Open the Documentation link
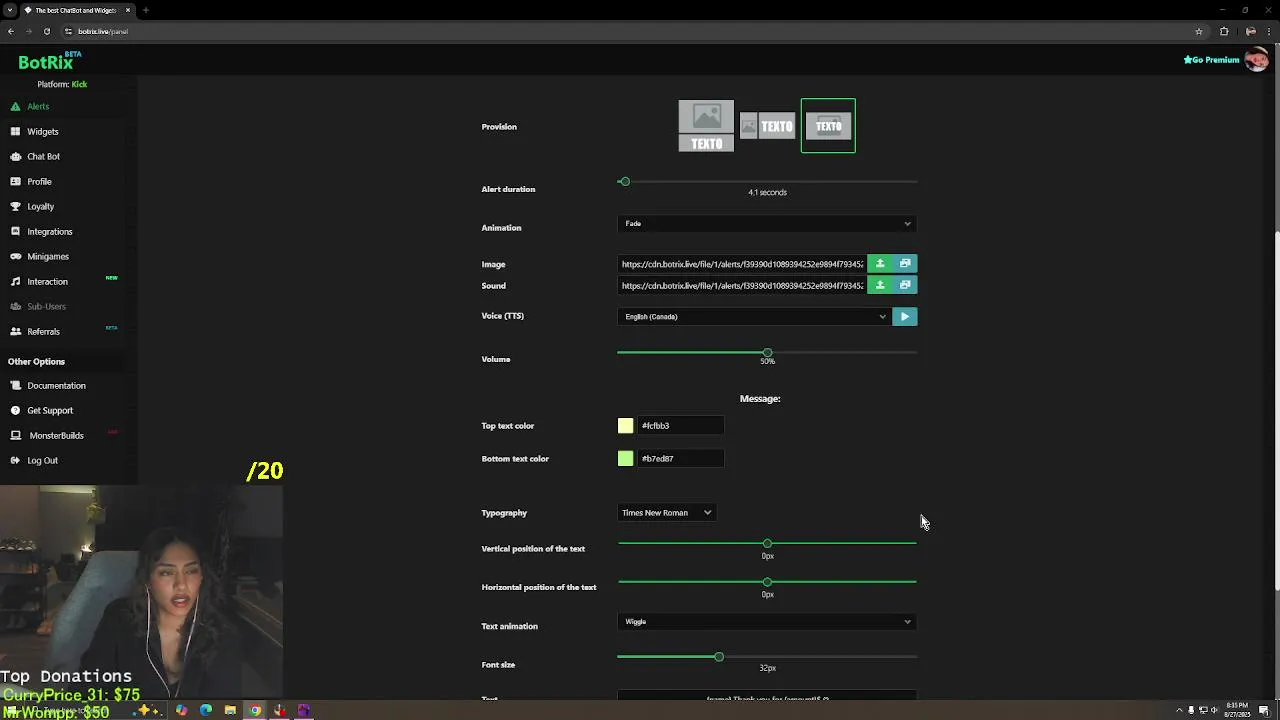The height and width of the screenshot is (720, 1280). 56,385
